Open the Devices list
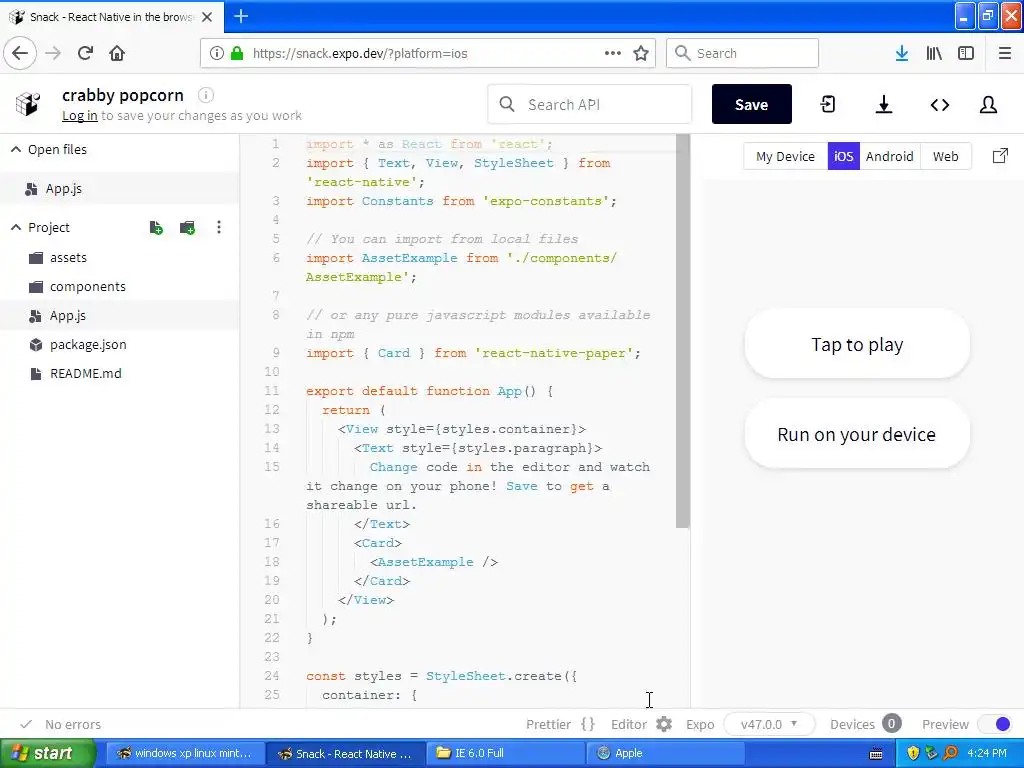Image resolution: width=1024 pixels, height=768 pixels. click(865, 724)
